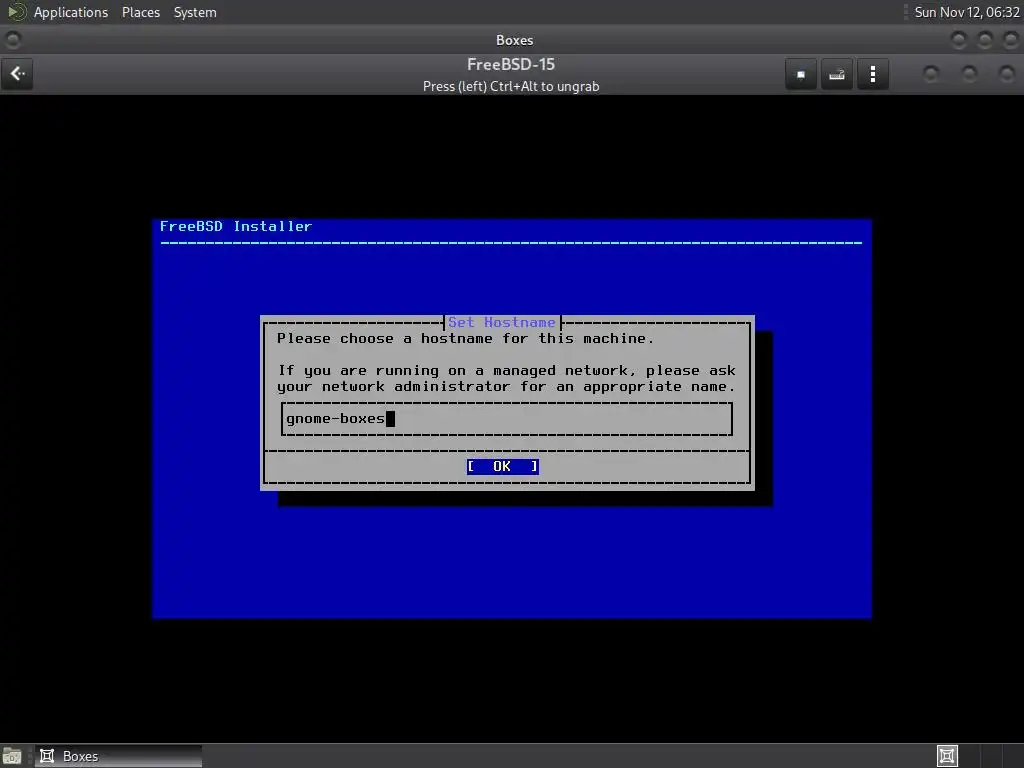Open the send keyboard shortcuts button
This screenshot has height=768, width=1024.
837,74
